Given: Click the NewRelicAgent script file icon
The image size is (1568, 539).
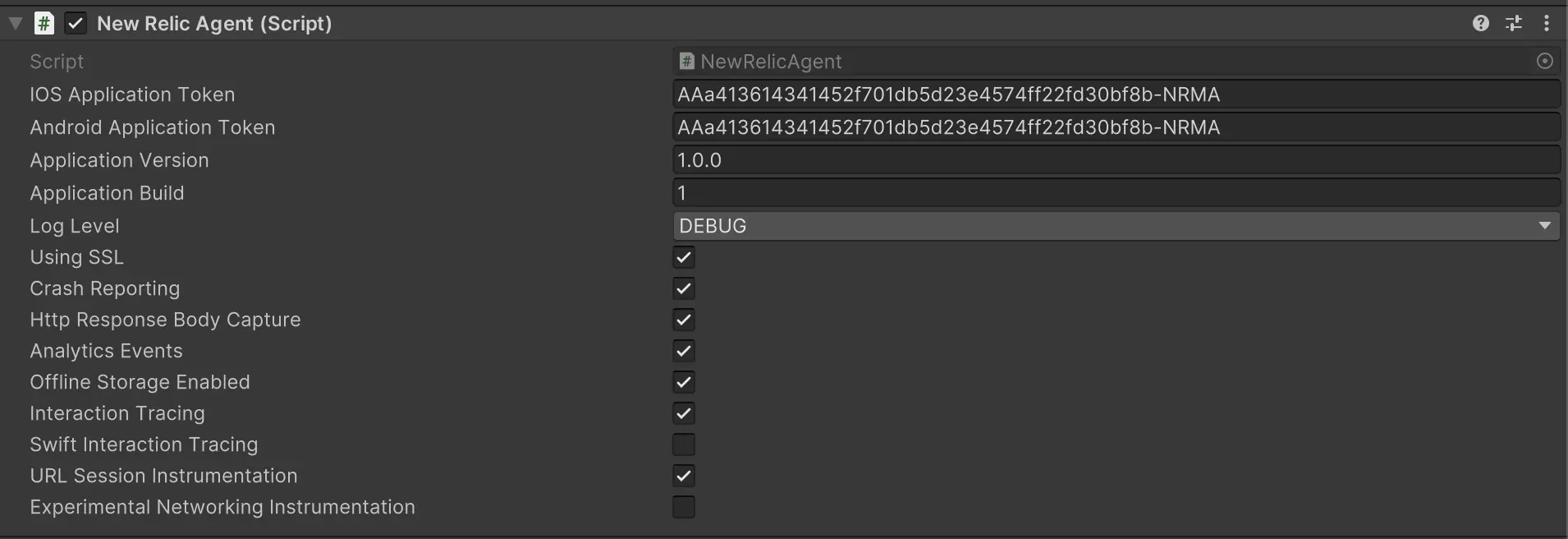Looking at the screenshot, I should coord(687,61).
